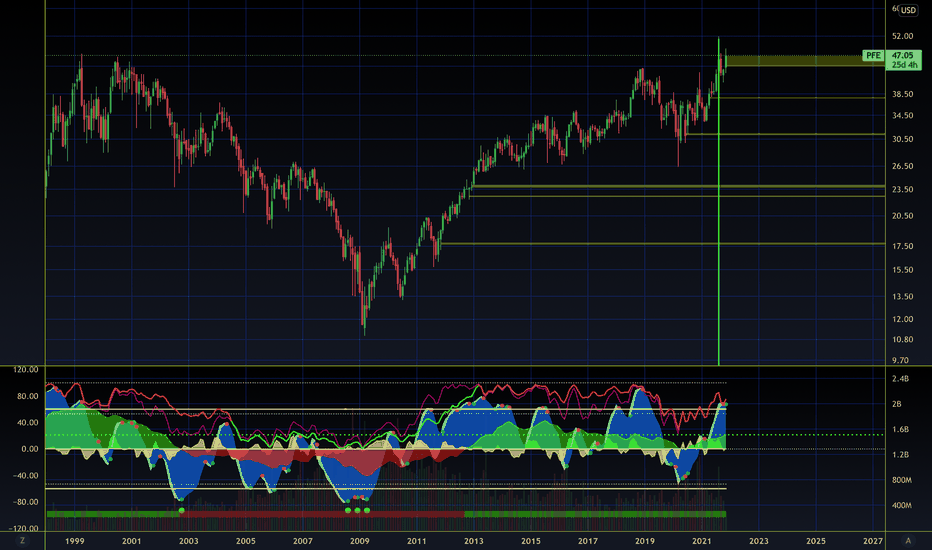The height and width of the screenshot is (550, 932).
Task: Click the 2013 time axis label
Action: click(474, 540)
